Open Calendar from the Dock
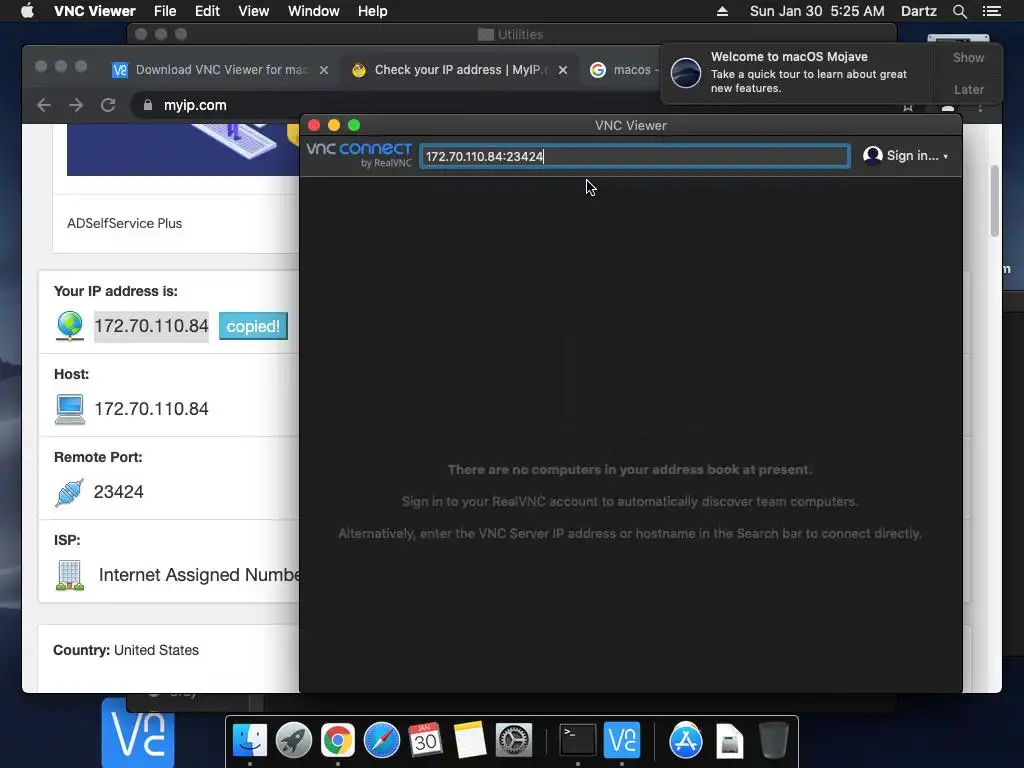 [425, 741]
